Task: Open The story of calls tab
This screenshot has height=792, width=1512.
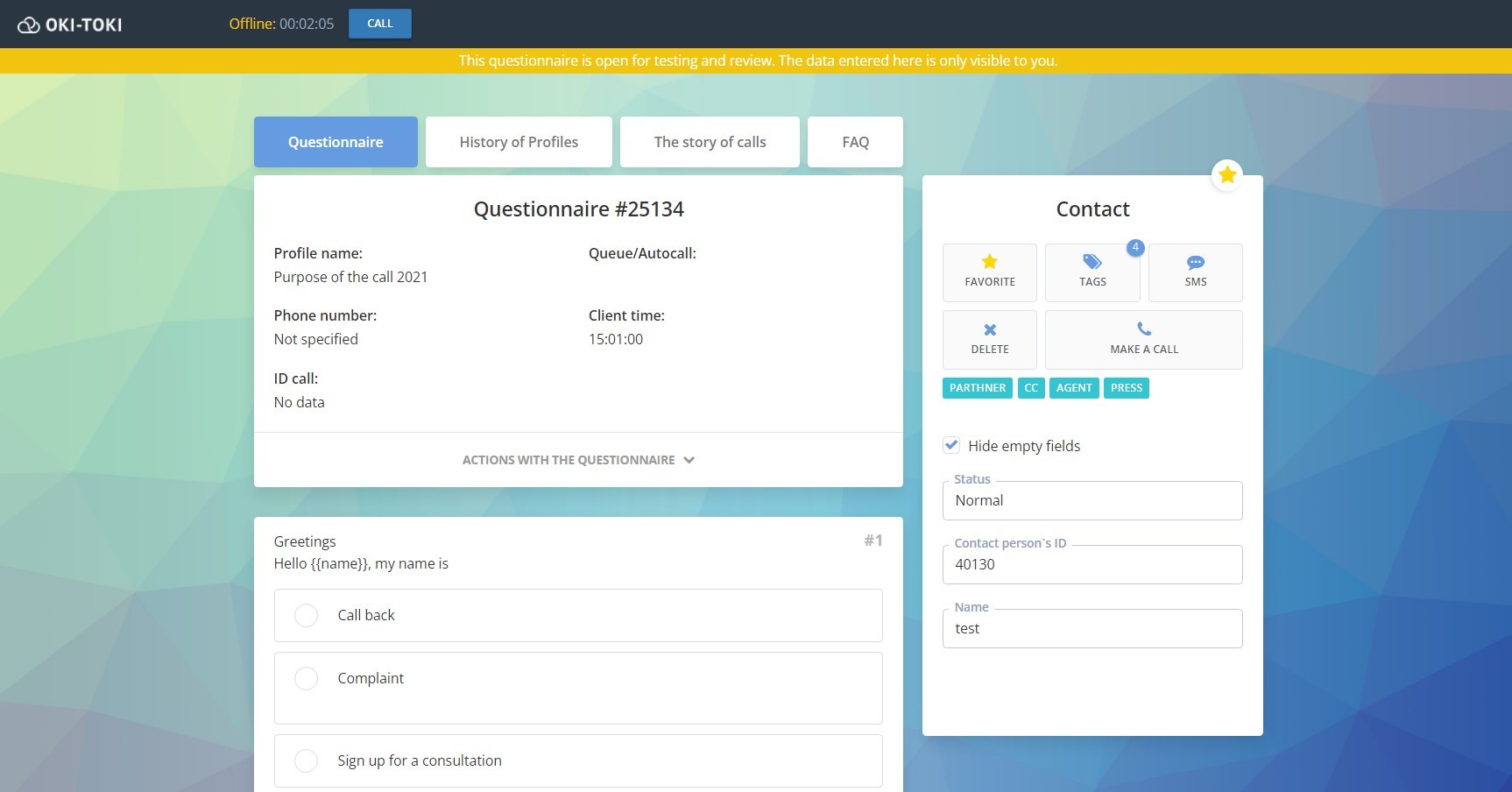Action: coord(710,142)
